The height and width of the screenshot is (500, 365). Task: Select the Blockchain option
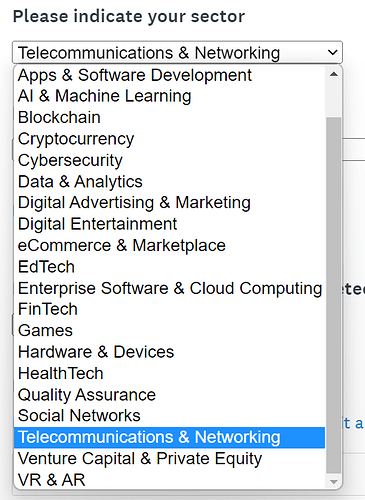[x=169, y=117]
